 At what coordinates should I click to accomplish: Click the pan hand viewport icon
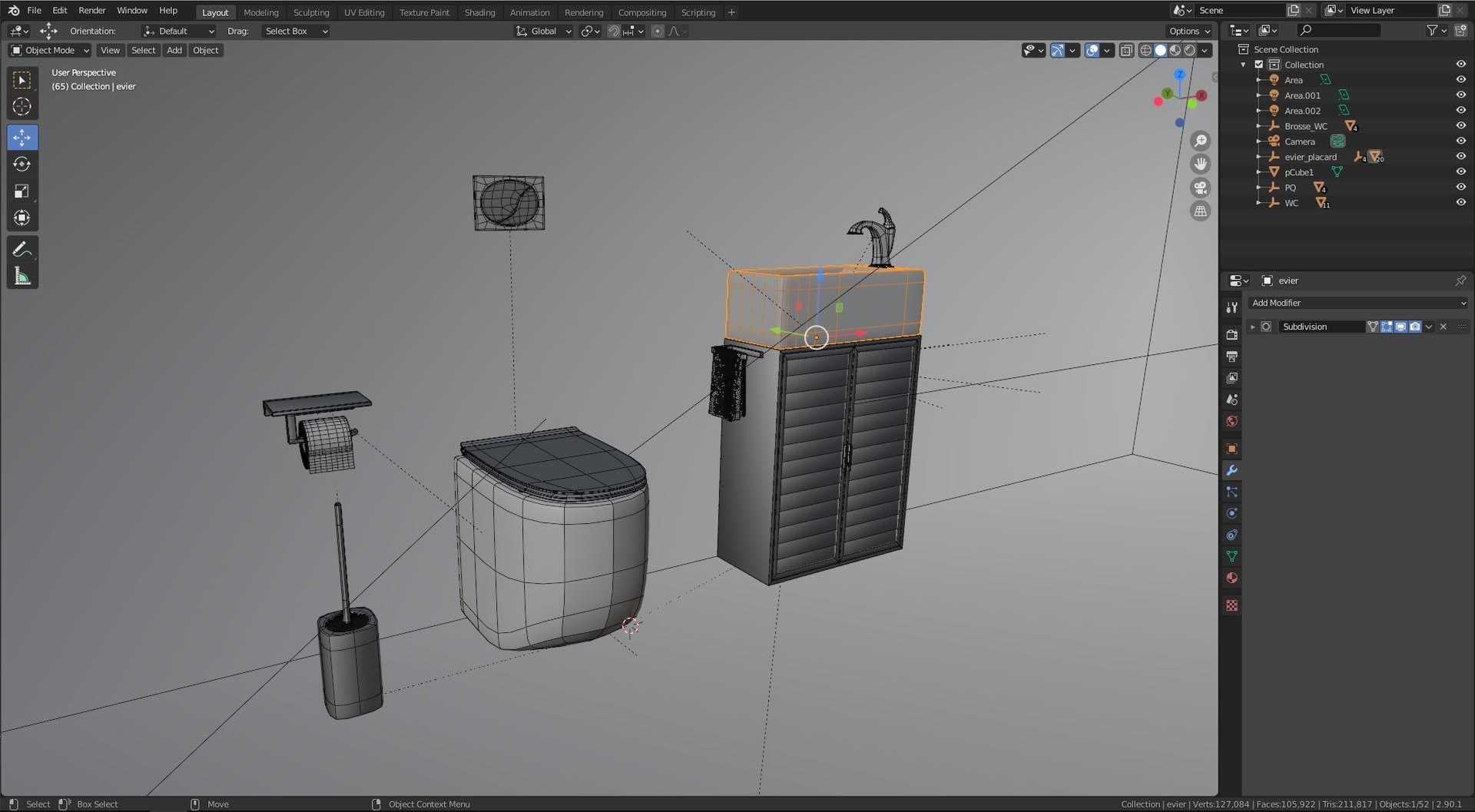pos(1200,164)
